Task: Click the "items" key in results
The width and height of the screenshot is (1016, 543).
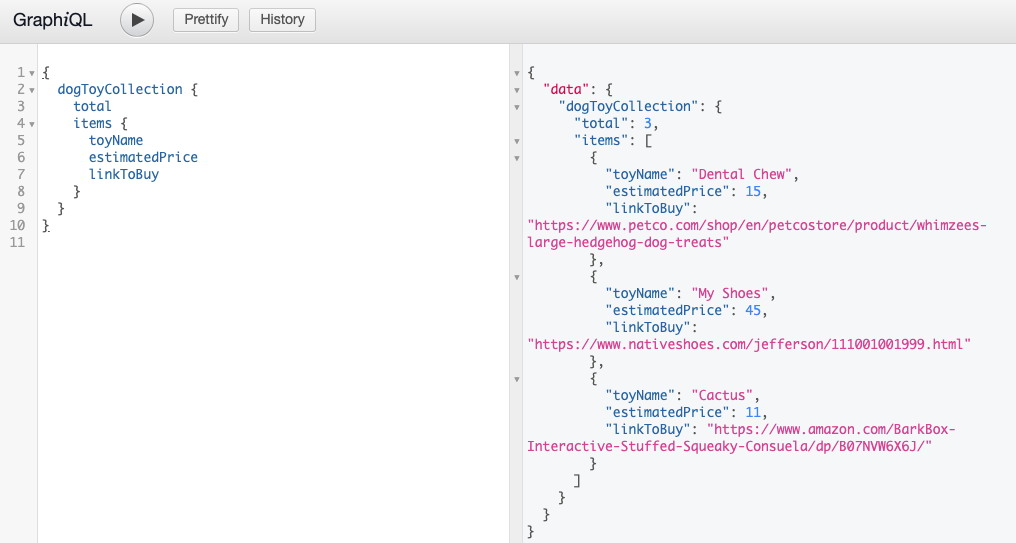Action: [x=601, y=140]
